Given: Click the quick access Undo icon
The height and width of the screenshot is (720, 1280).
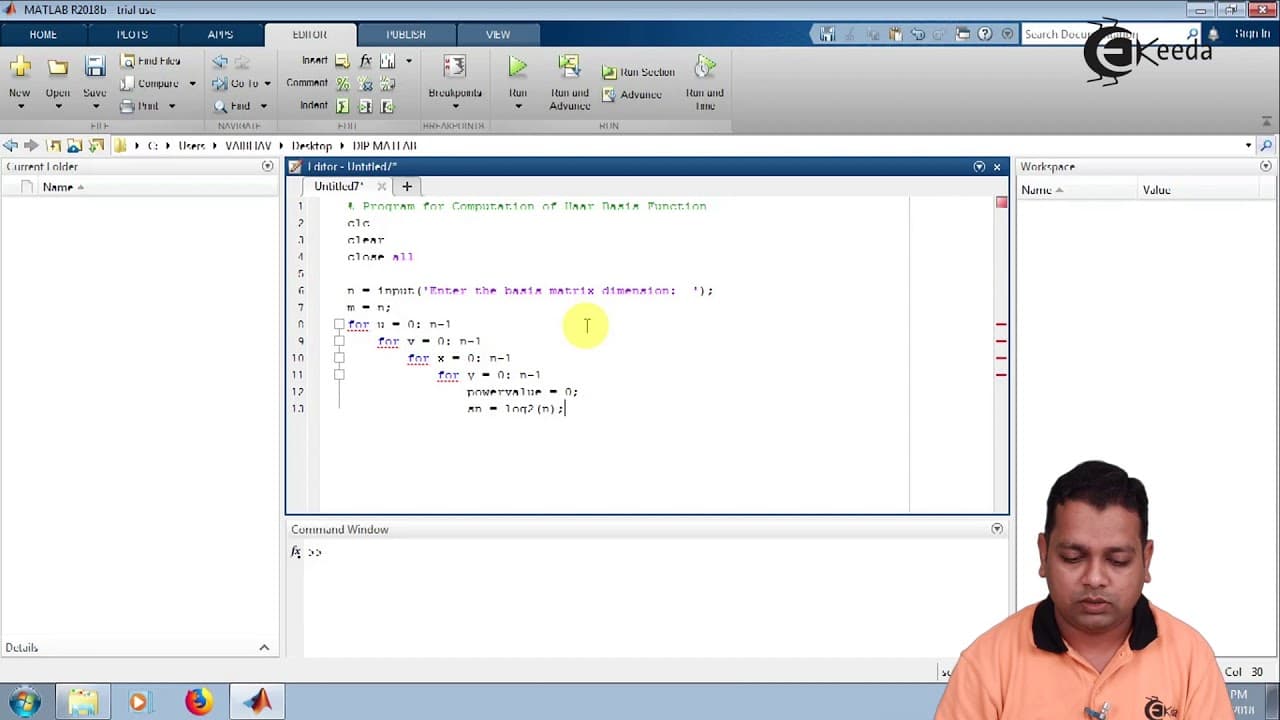Looking at the screenshot, I should (918, 34).
